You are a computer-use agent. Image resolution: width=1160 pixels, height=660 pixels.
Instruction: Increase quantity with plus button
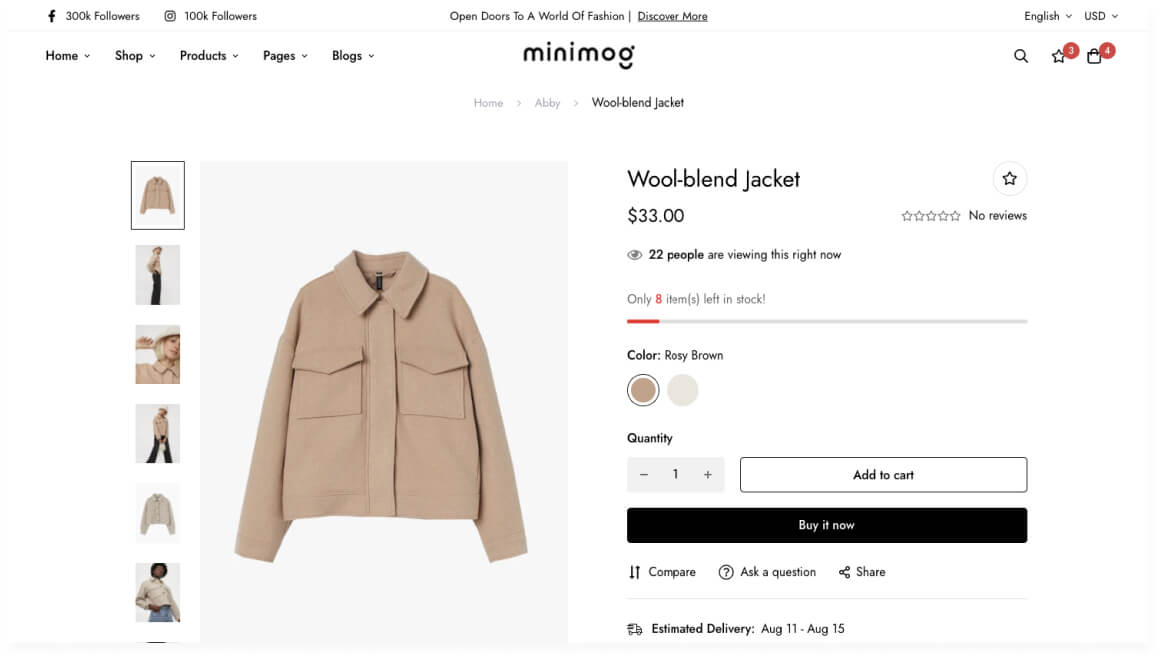(707, 474)
